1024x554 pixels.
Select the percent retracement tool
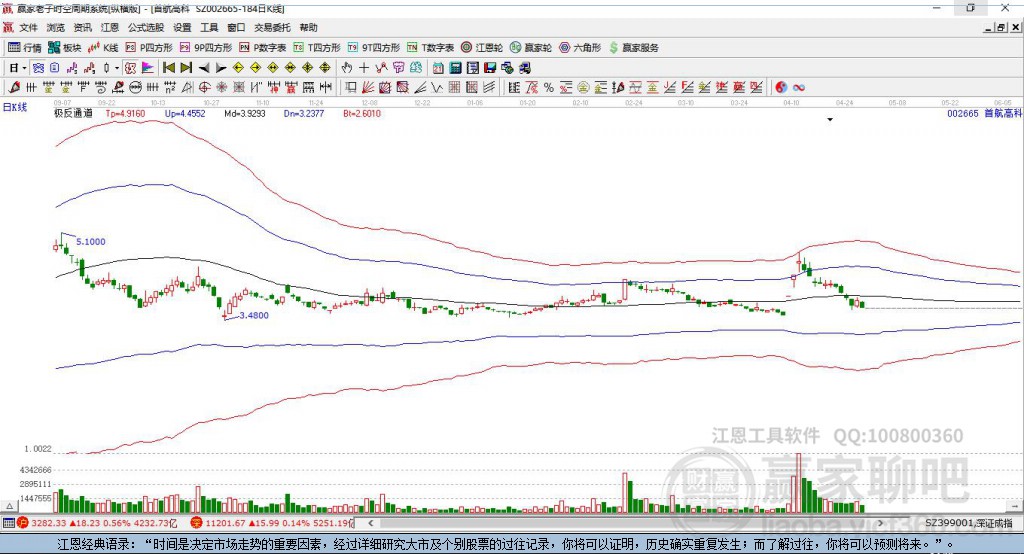click(x=549, y=88)
